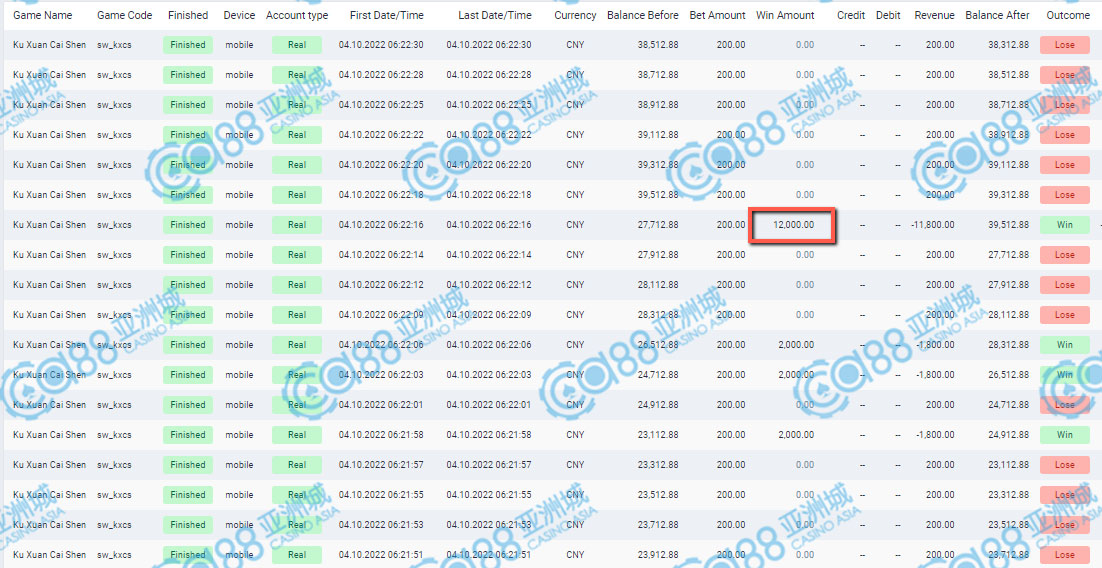
Task: Click Ku Xuan Cai Shen in 06:21:57 row
Action: coord(50,465)
